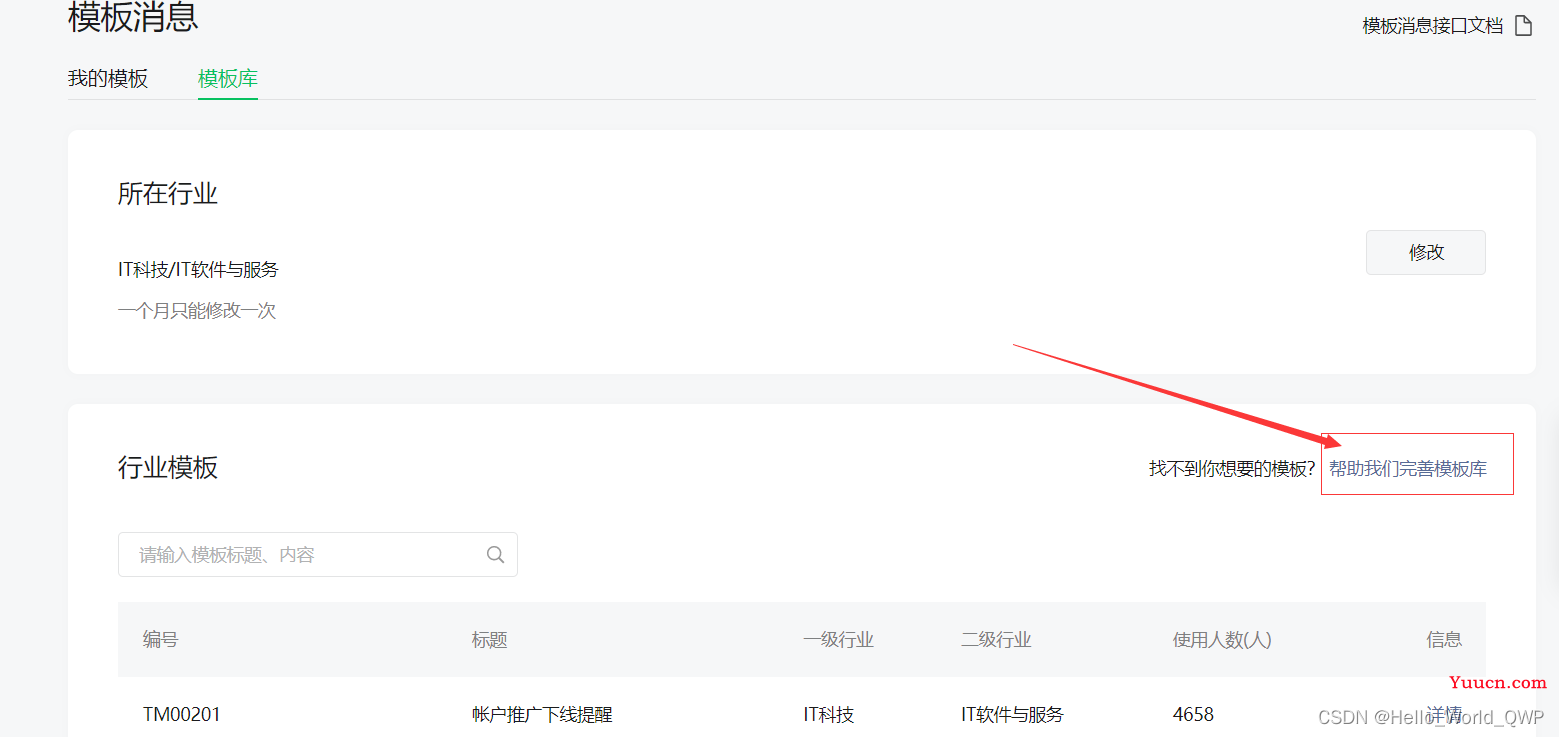Image resolution: width=1559 pixels, height=737 pixels.
Task: Focus the 请输入模板标题、内容 search field
Action: pyautogui.click(x=317, y=555)
